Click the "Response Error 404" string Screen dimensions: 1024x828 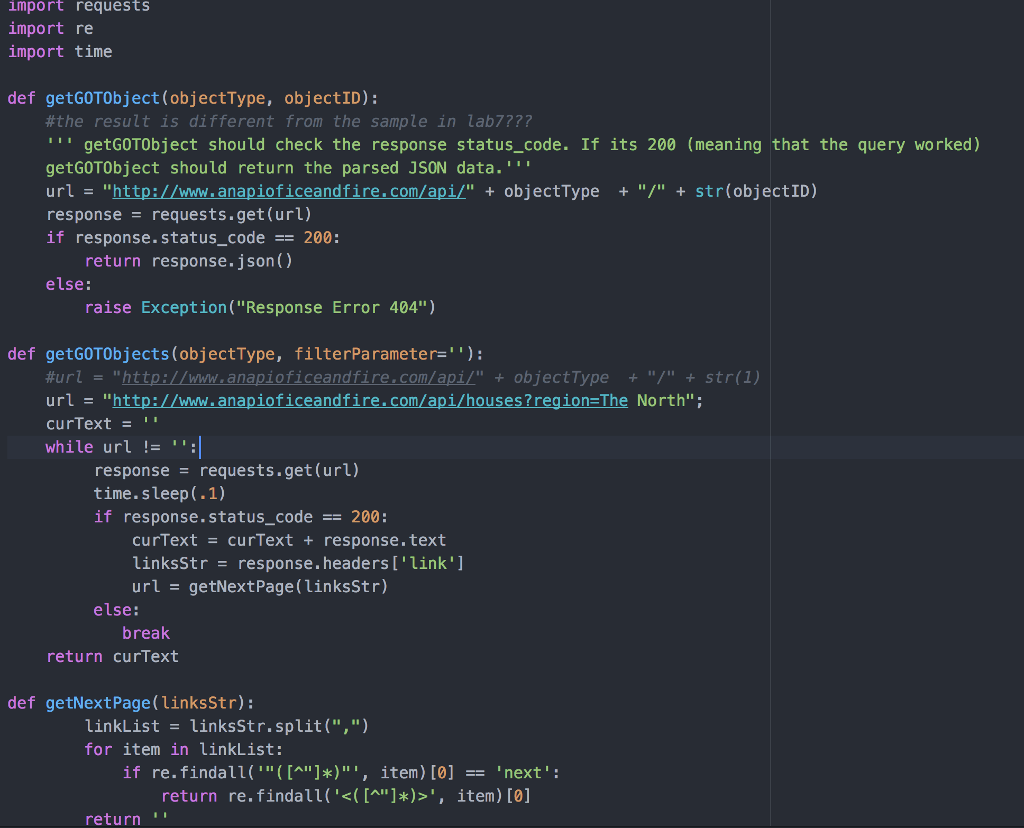pyautogui.click(x=330, y=307)
